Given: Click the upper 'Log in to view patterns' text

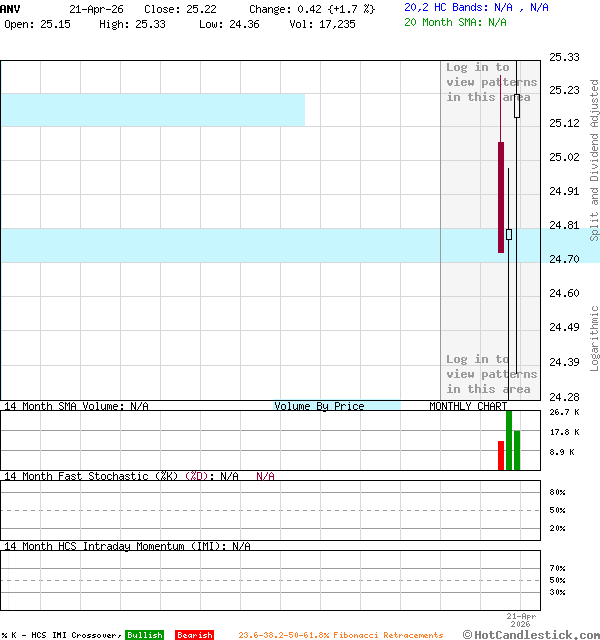Looking at the screenshot, I should pos(490,82).
